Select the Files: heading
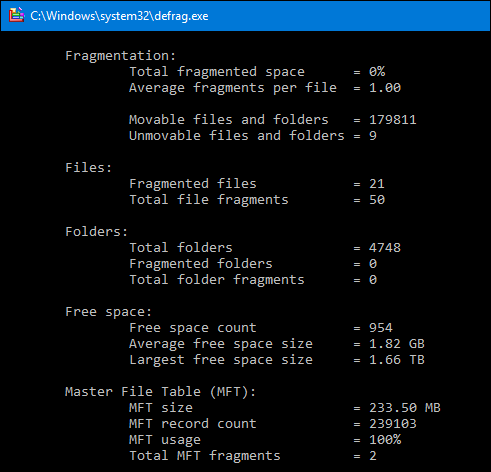The height and width of the screenshot is (472, 491). (x=88, y=168)
